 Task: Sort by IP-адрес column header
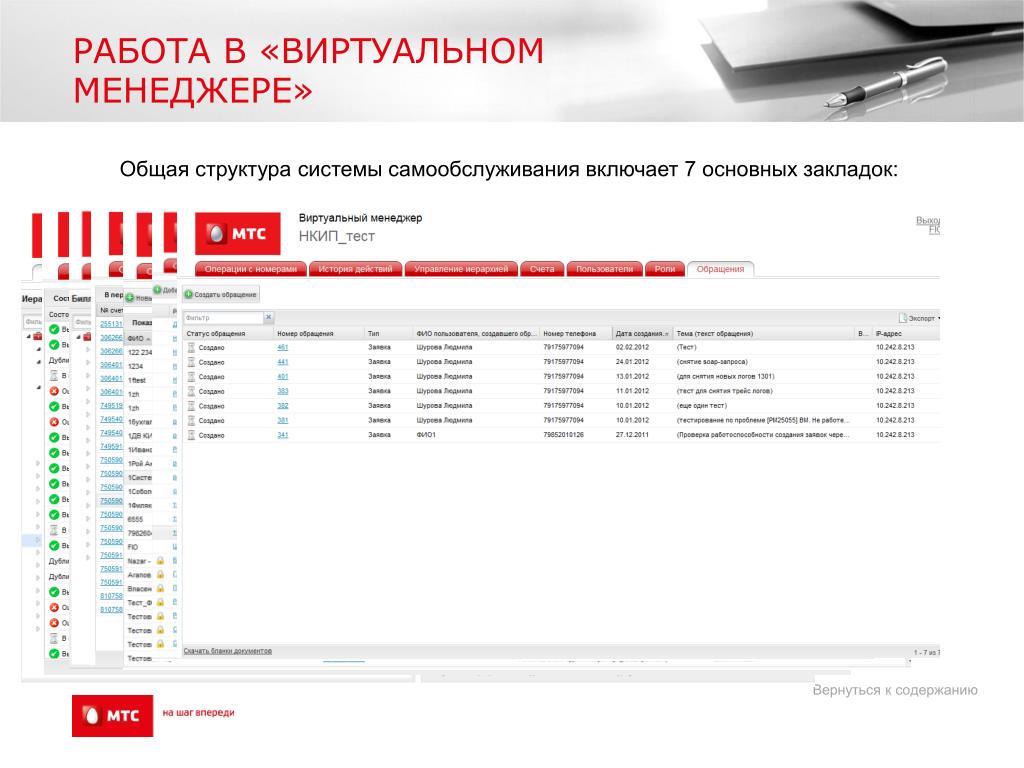click(x=889, y=333)
